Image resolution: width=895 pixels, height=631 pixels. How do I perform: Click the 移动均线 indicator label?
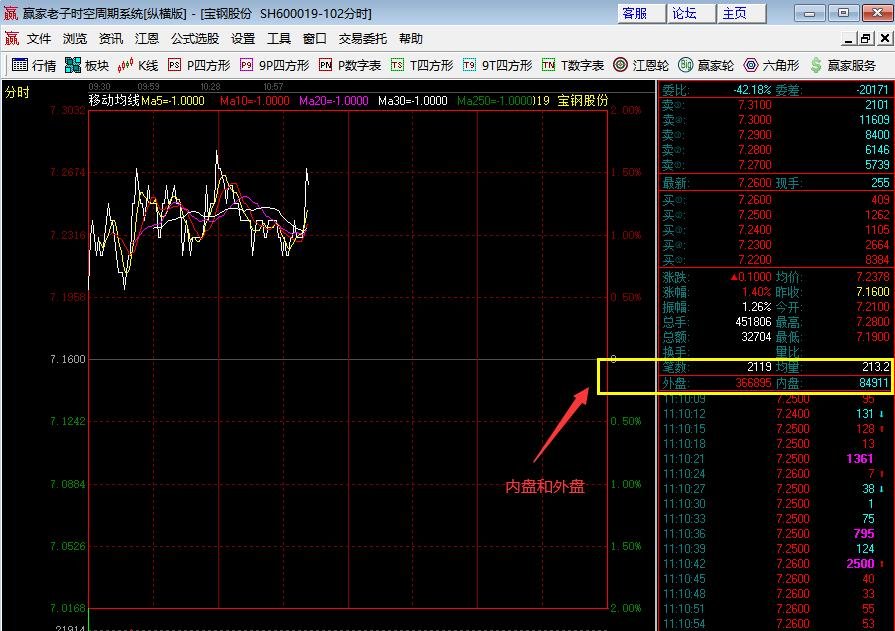point(114,101)
